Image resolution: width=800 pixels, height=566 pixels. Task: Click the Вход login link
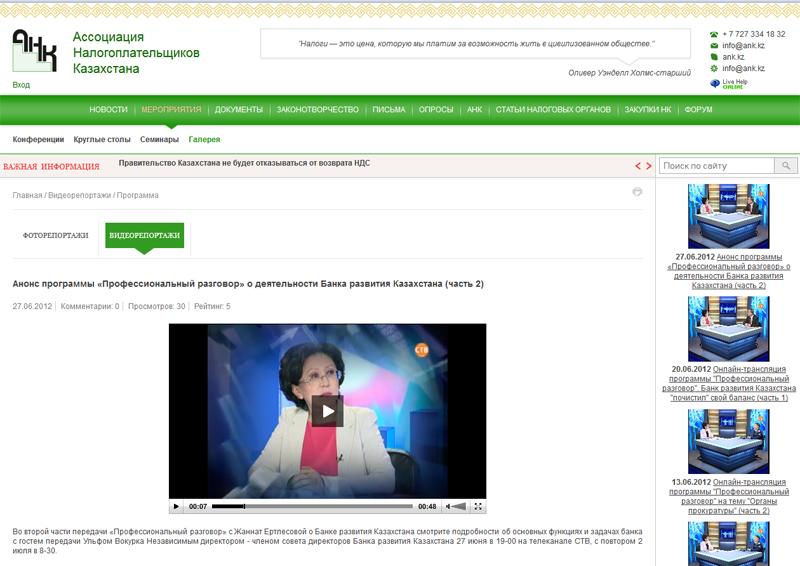click(x=21, y=86)
